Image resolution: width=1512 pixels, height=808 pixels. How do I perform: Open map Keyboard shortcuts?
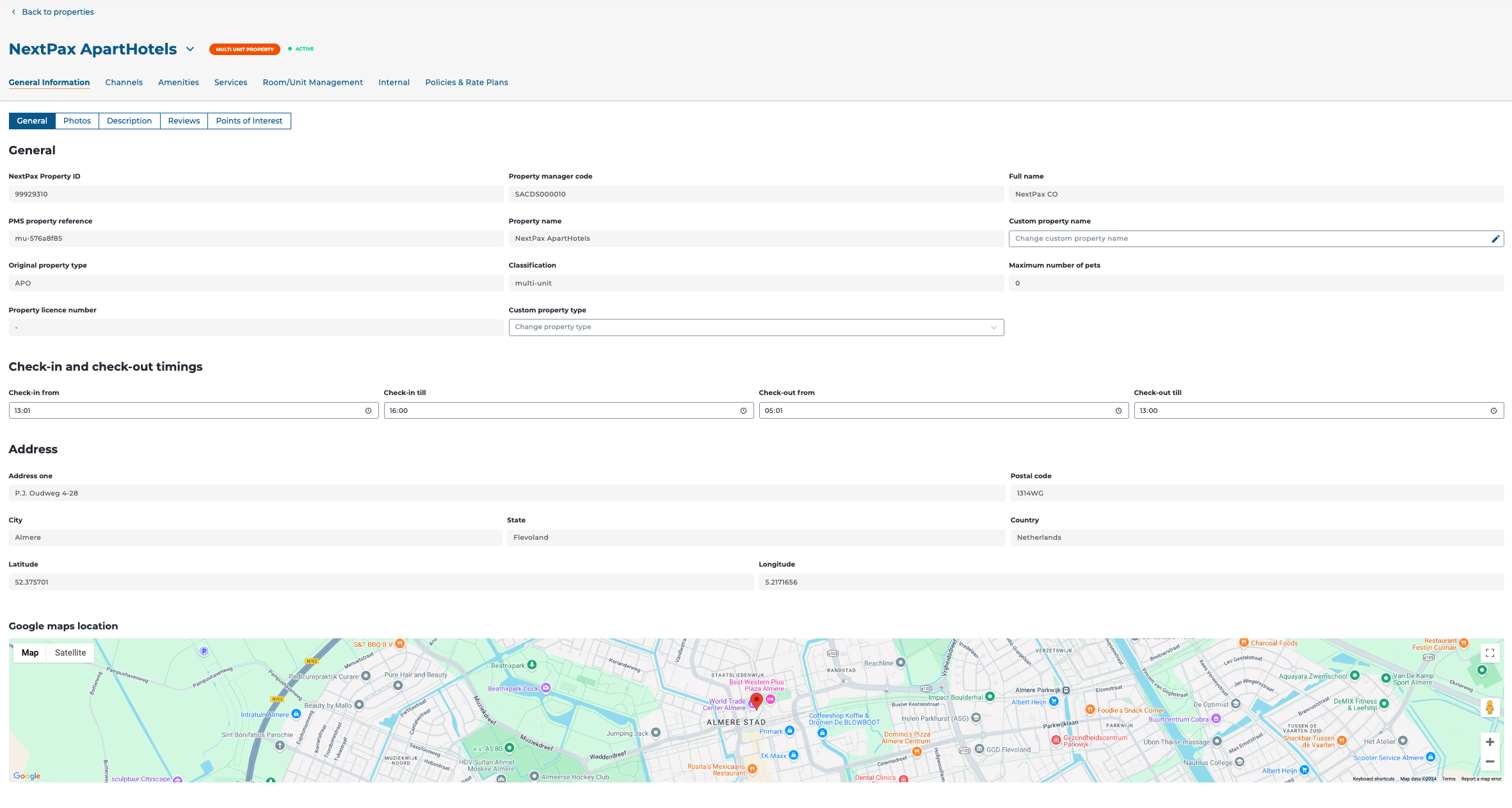pyautogui.click(x=1373, y=779)
